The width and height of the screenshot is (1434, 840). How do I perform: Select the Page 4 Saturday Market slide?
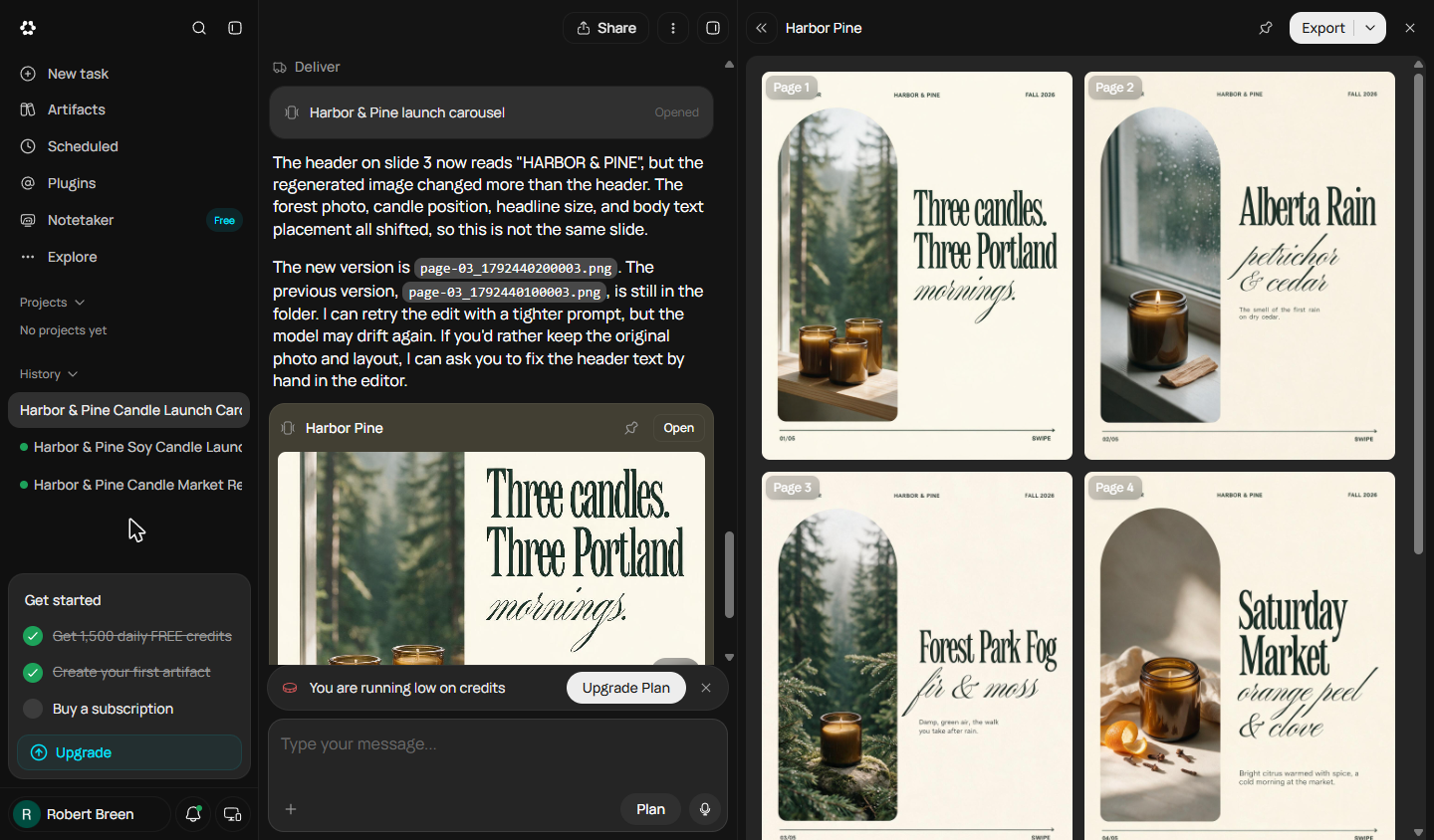coord(1240,657)
